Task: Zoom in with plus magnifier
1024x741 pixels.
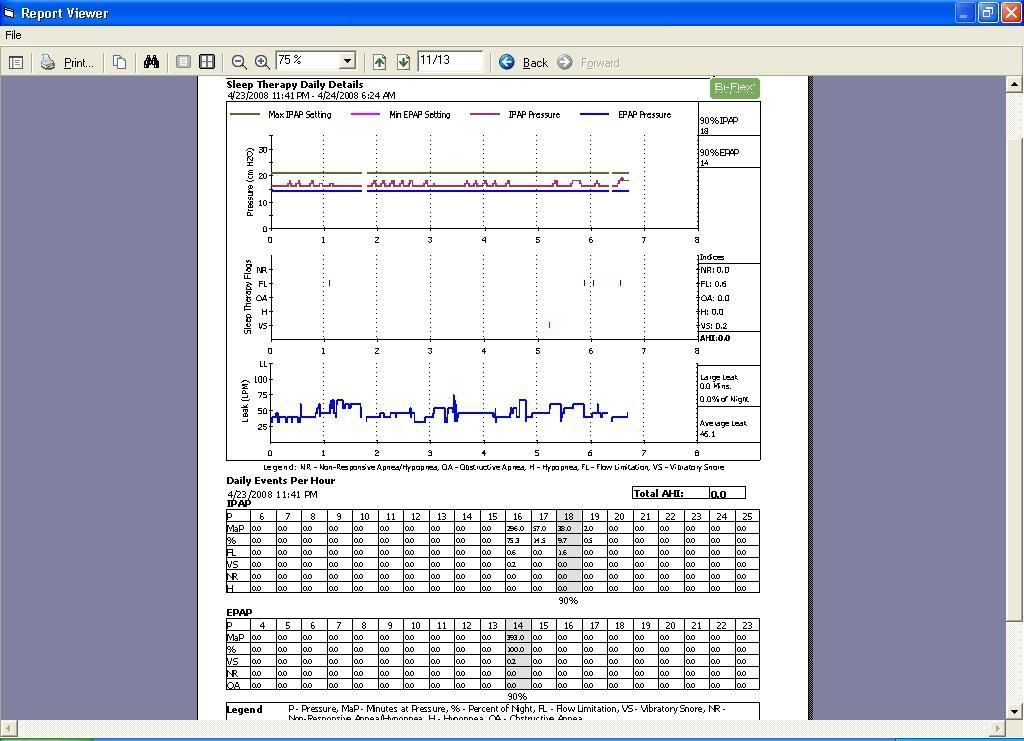Action: tap(262, 62)
